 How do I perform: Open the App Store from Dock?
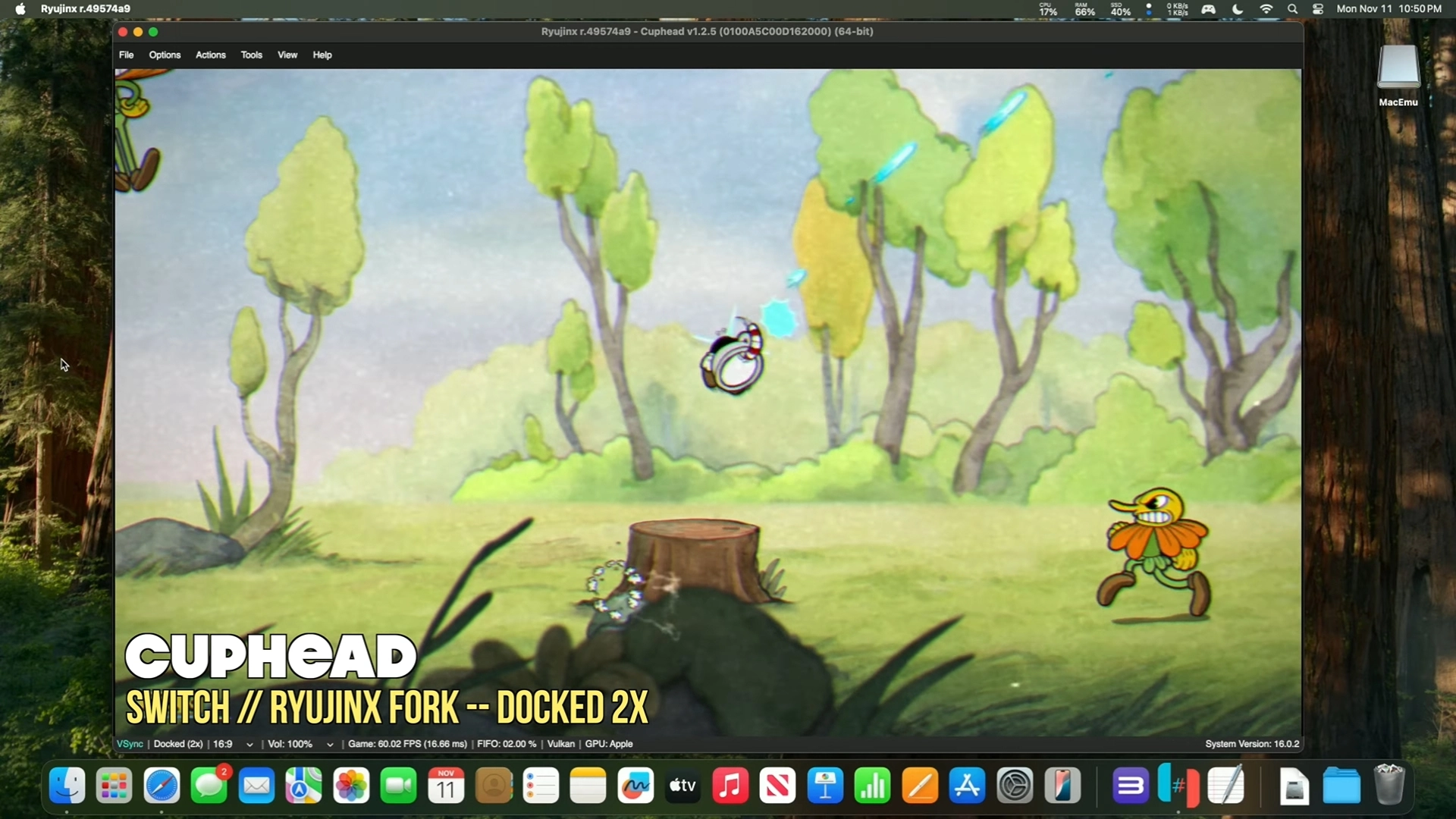point(967,786)
